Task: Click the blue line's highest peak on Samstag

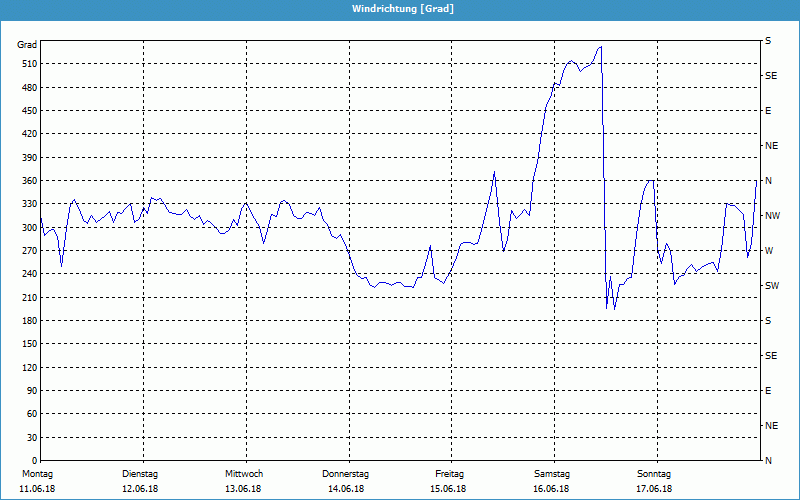Action: click(x=600, y=47)
